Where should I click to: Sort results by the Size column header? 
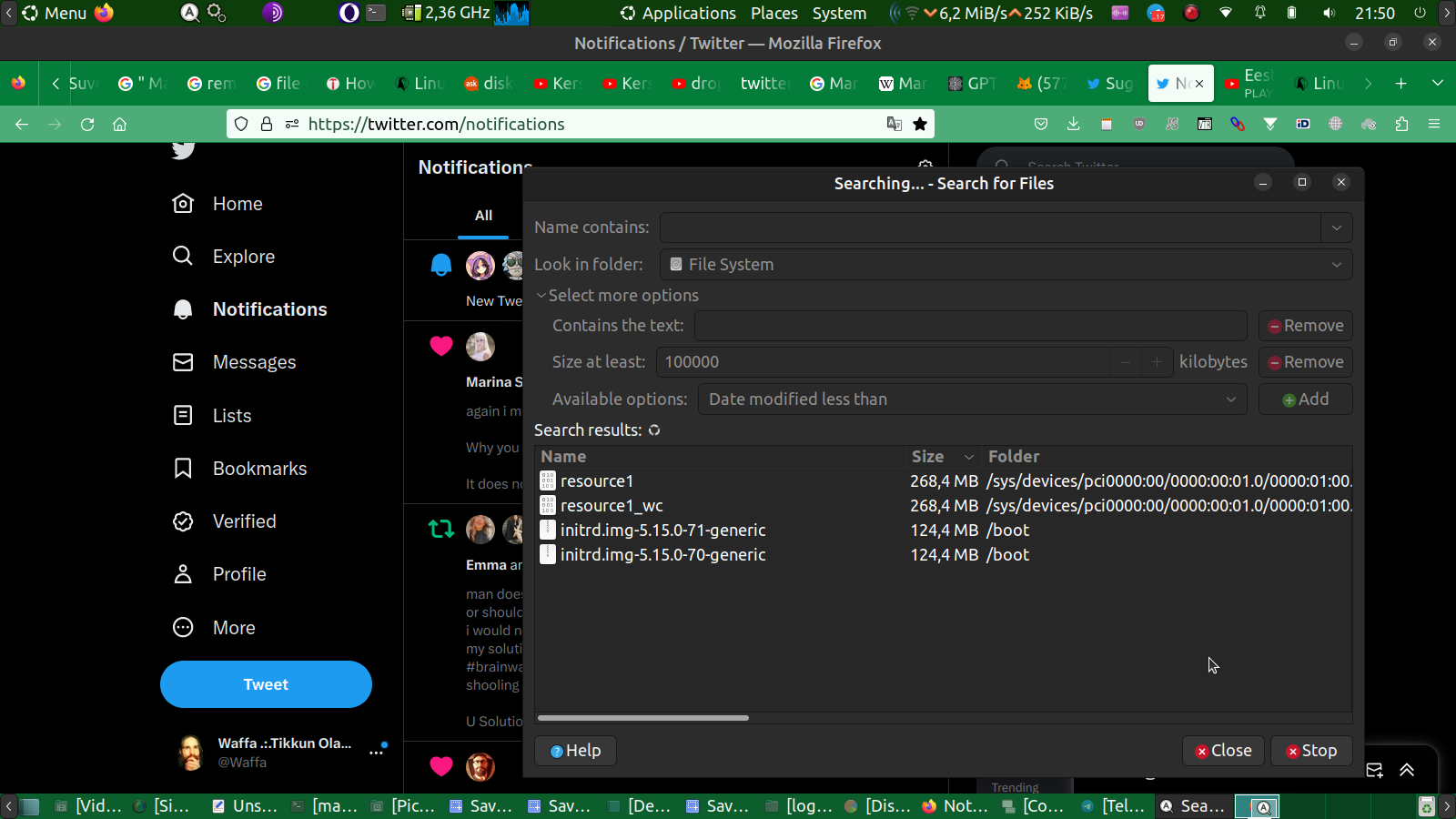(943, 457)
